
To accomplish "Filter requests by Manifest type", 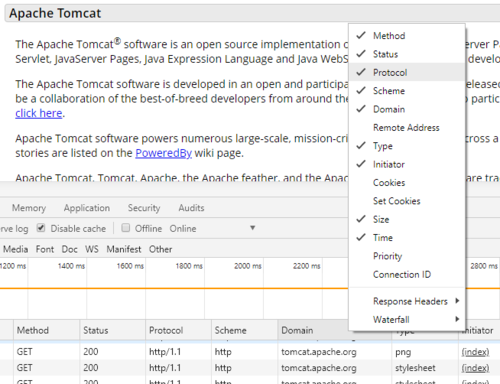I will 124,249.
